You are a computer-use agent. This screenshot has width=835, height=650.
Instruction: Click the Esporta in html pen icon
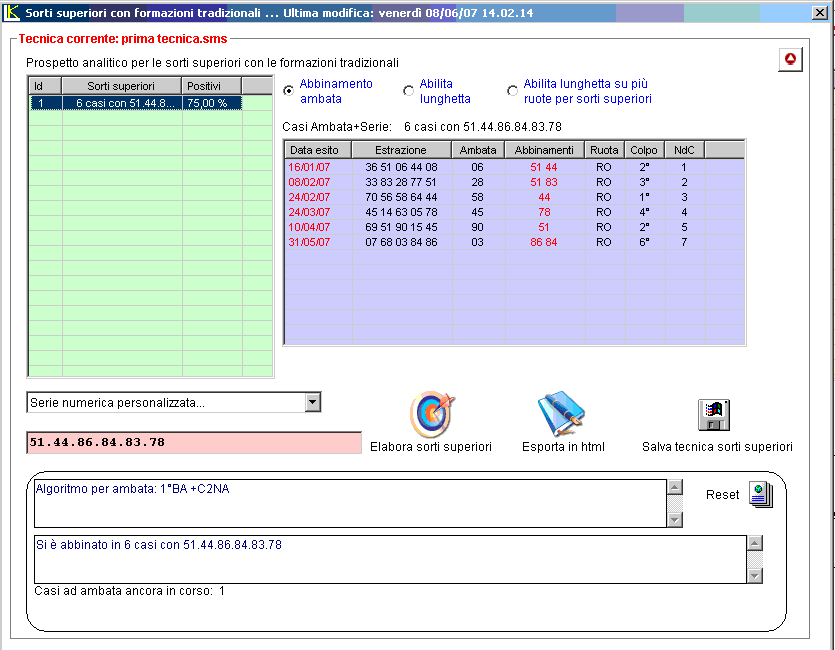[561, 414]
